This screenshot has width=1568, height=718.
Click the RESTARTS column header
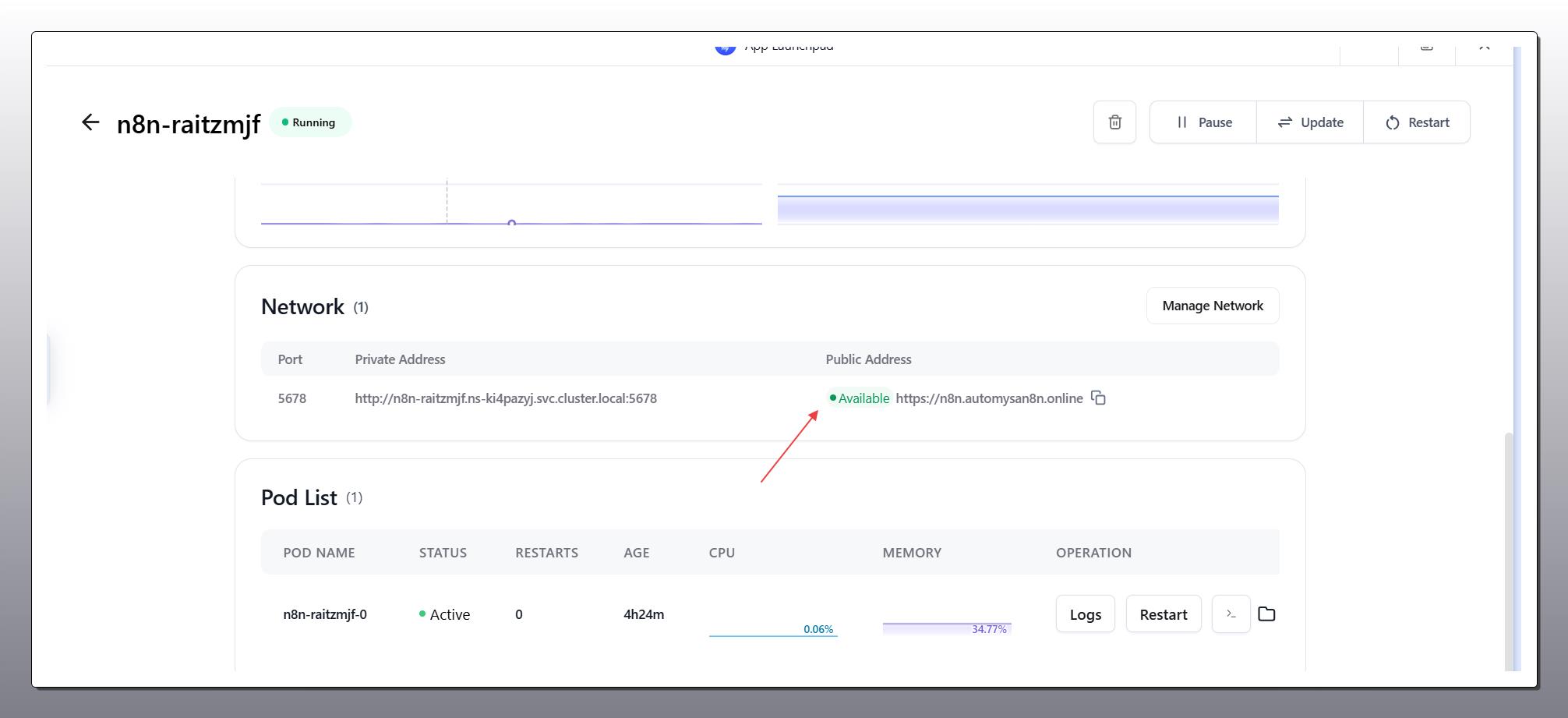coord(546,553)
